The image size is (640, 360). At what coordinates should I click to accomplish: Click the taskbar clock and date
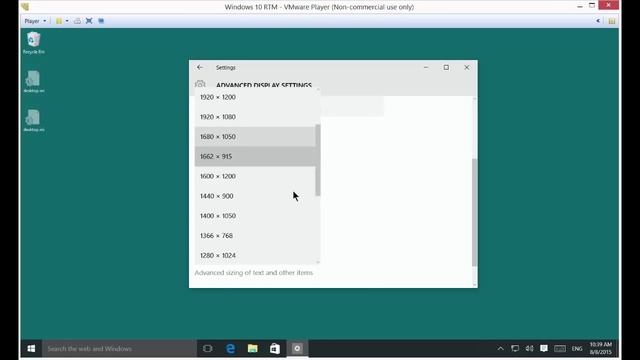pyautogui.click(x=600, y=349)
